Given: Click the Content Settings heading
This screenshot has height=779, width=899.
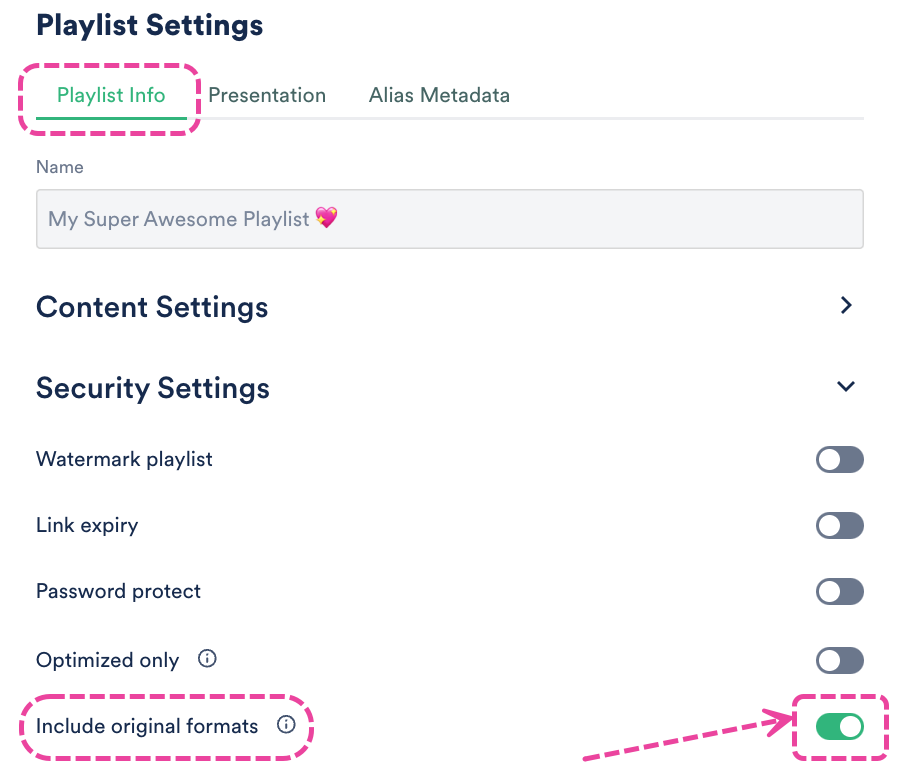Looking at the screenshot, I should (x=152, y=307).
